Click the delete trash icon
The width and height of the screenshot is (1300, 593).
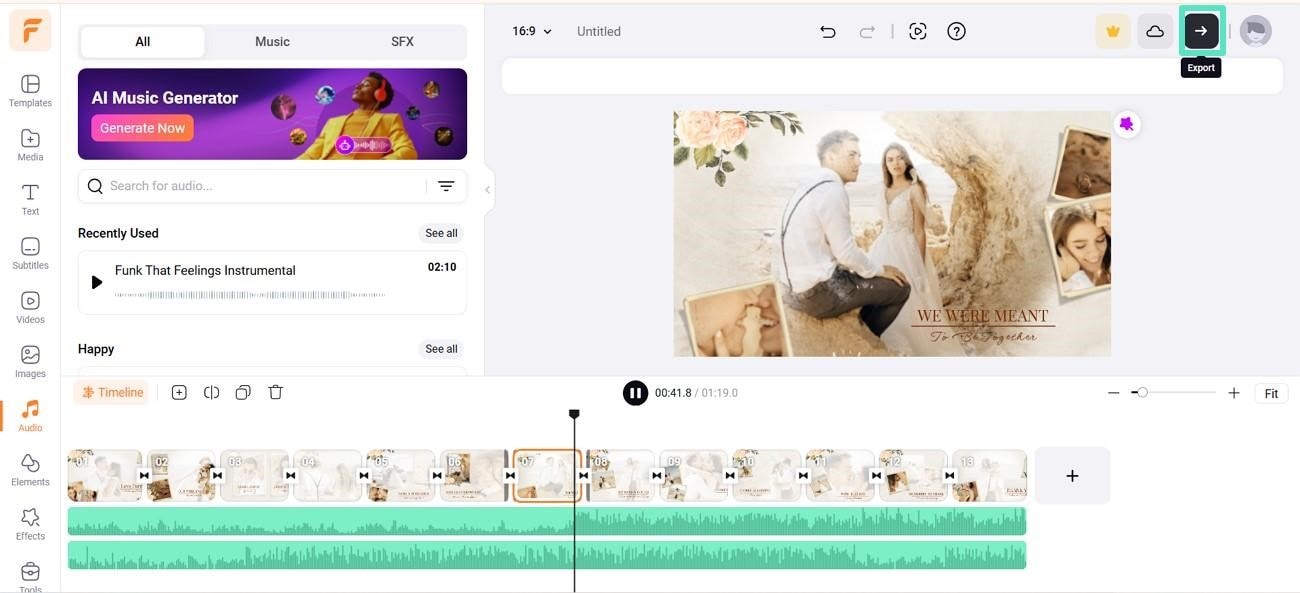pyautogui.click(x=276, y=393)
